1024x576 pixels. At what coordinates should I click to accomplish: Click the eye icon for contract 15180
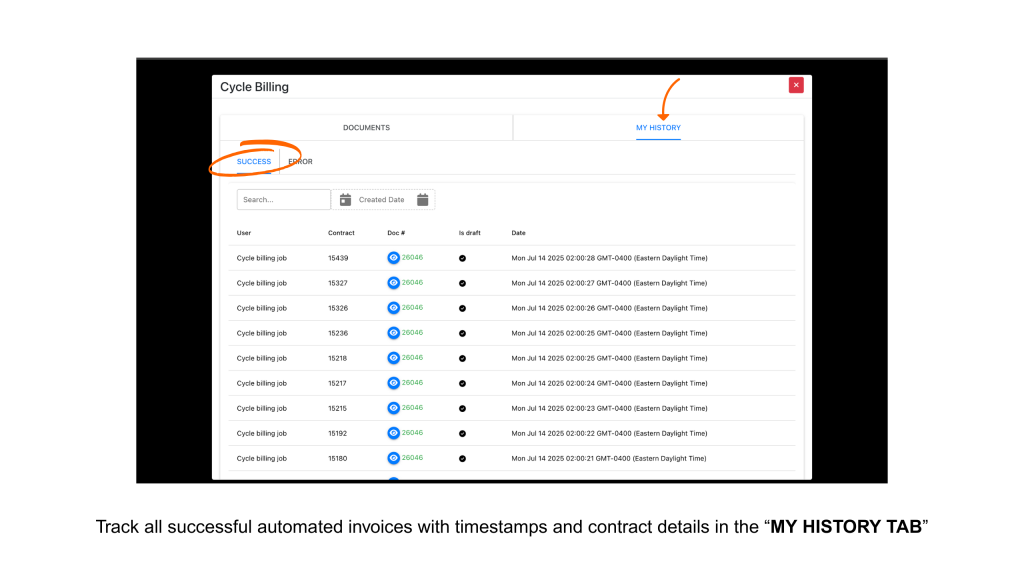click(x=393, y=458)
